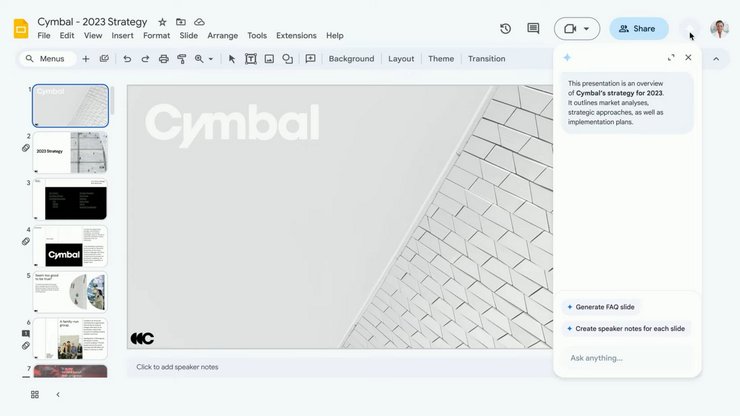The image size is (740, 416).
Task: Select the Paint format tool
Action: [x=182, y=59]
